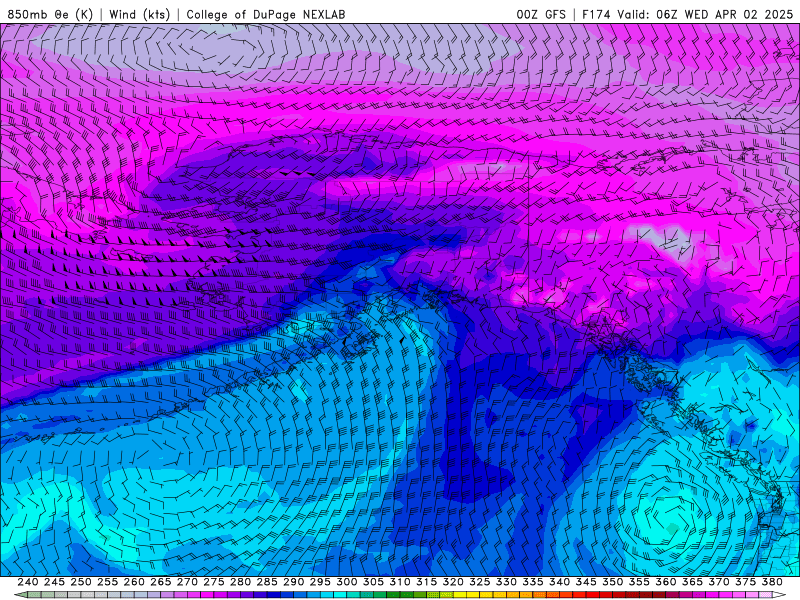Click the "Valid: 06Z WED APR 02 2025" text
The image size is (800, 600).
point(705,14)
